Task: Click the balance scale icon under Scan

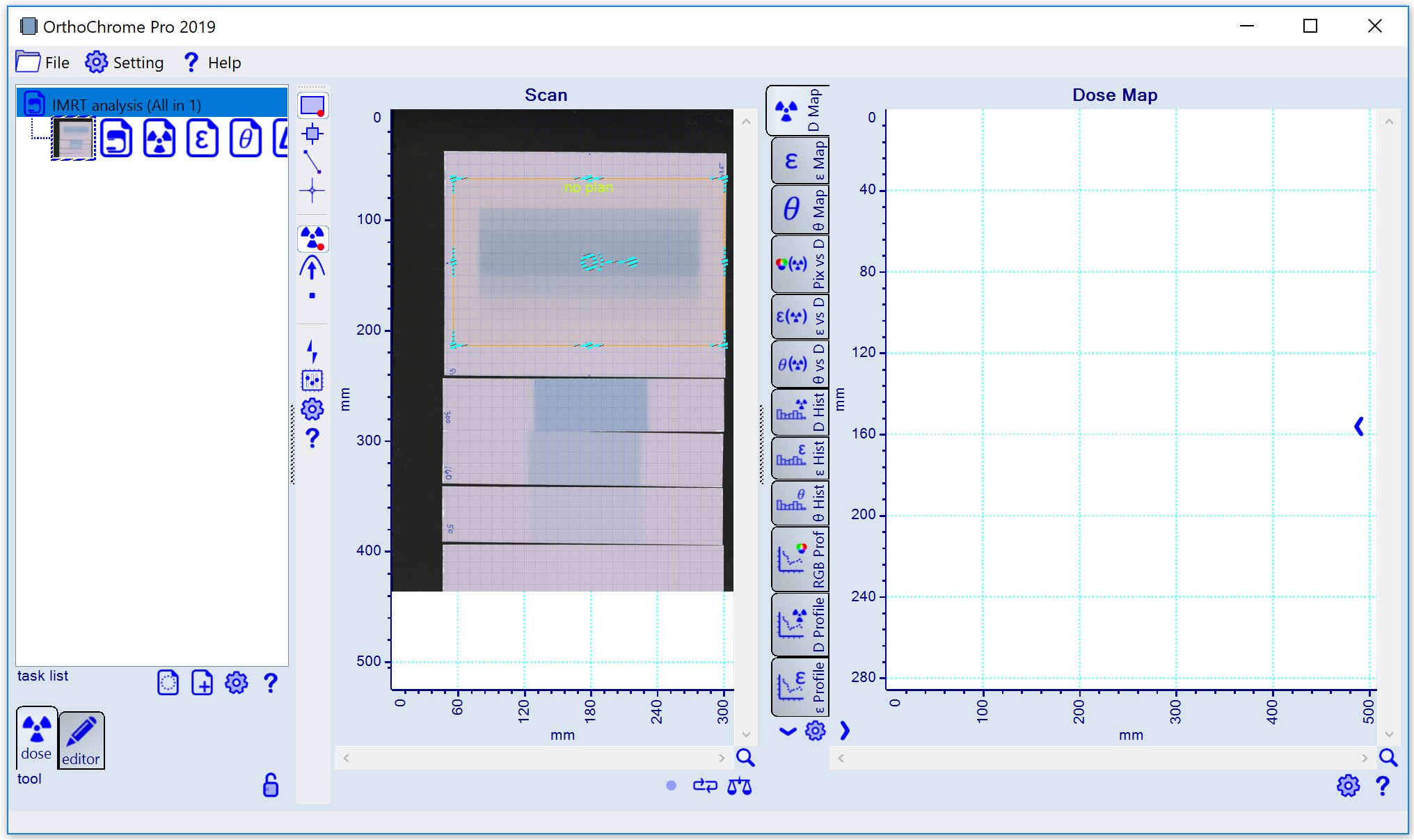Action: pyautogui.click(x=739, y=786)
